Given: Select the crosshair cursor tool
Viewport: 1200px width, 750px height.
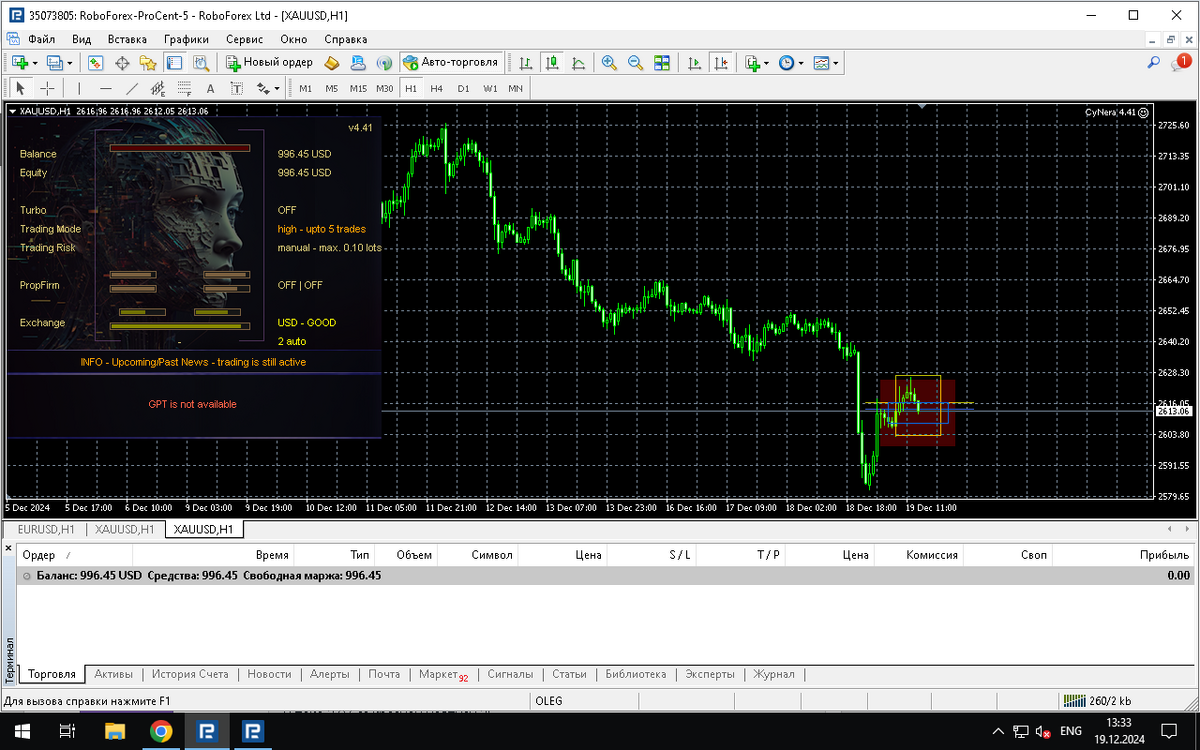Looking at the screenshot, I should click(x=47, y=88).
